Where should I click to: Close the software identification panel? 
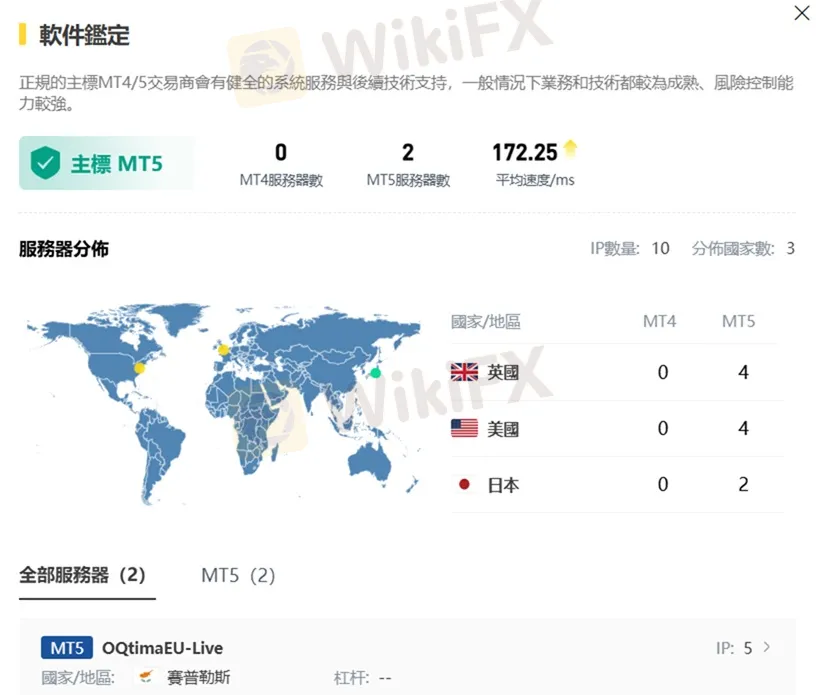tap(801, 13)
